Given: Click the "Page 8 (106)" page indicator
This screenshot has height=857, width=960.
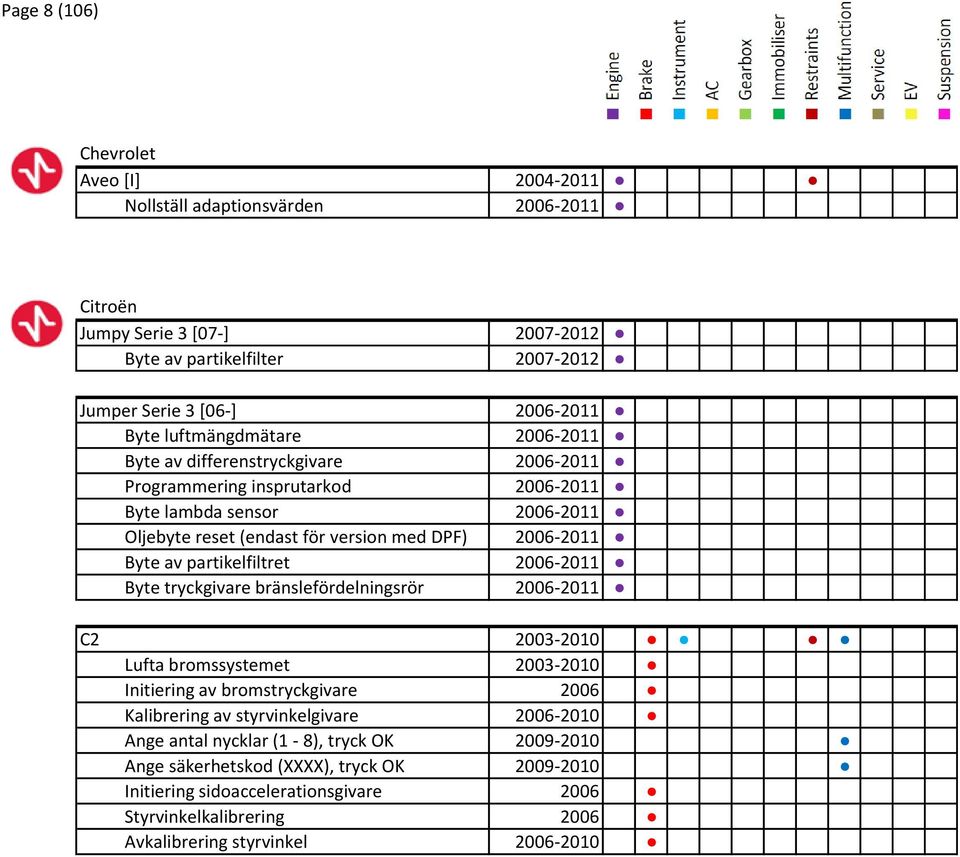Looking at the screenshot, I should pyautogui.click(x=50, y=10).
